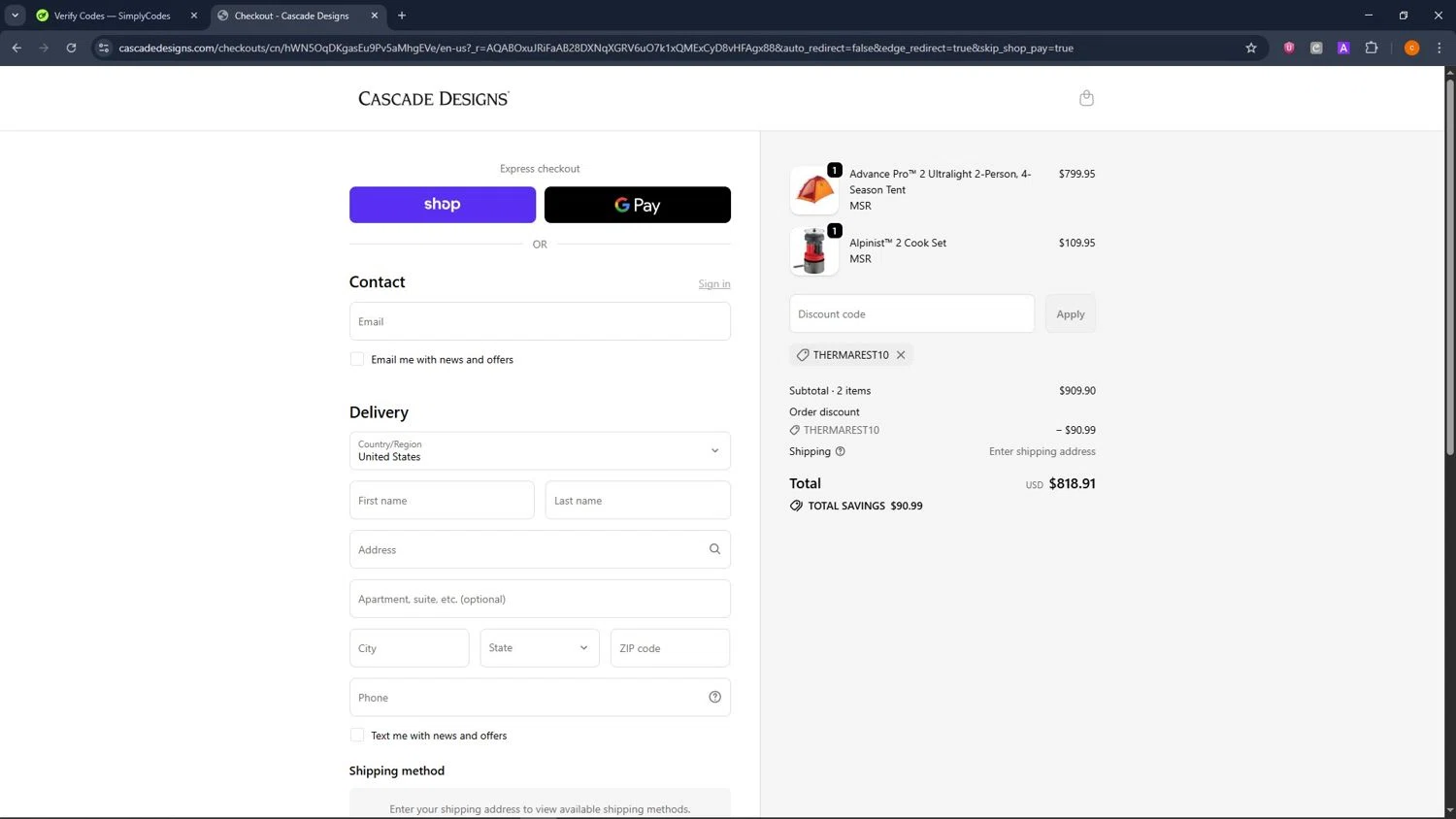Click the Apartment, suite optional field
The height and width of the screenshot is (819, 1456).
coord(540,599)
